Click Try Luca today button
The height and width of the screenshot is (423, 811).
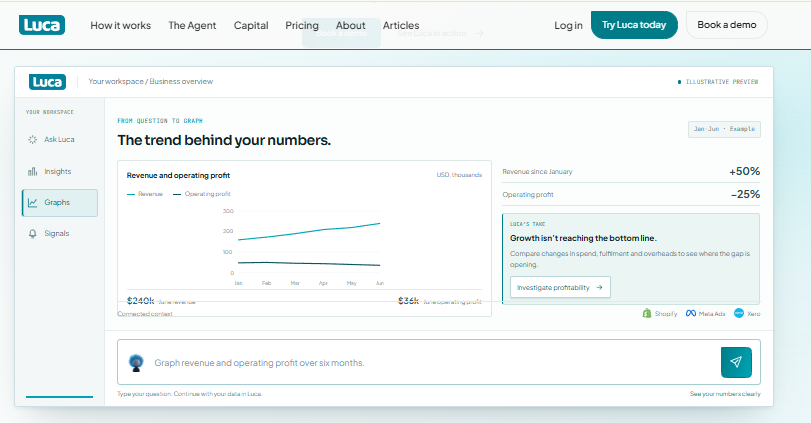pyautogui.click(x=634, y=25)
